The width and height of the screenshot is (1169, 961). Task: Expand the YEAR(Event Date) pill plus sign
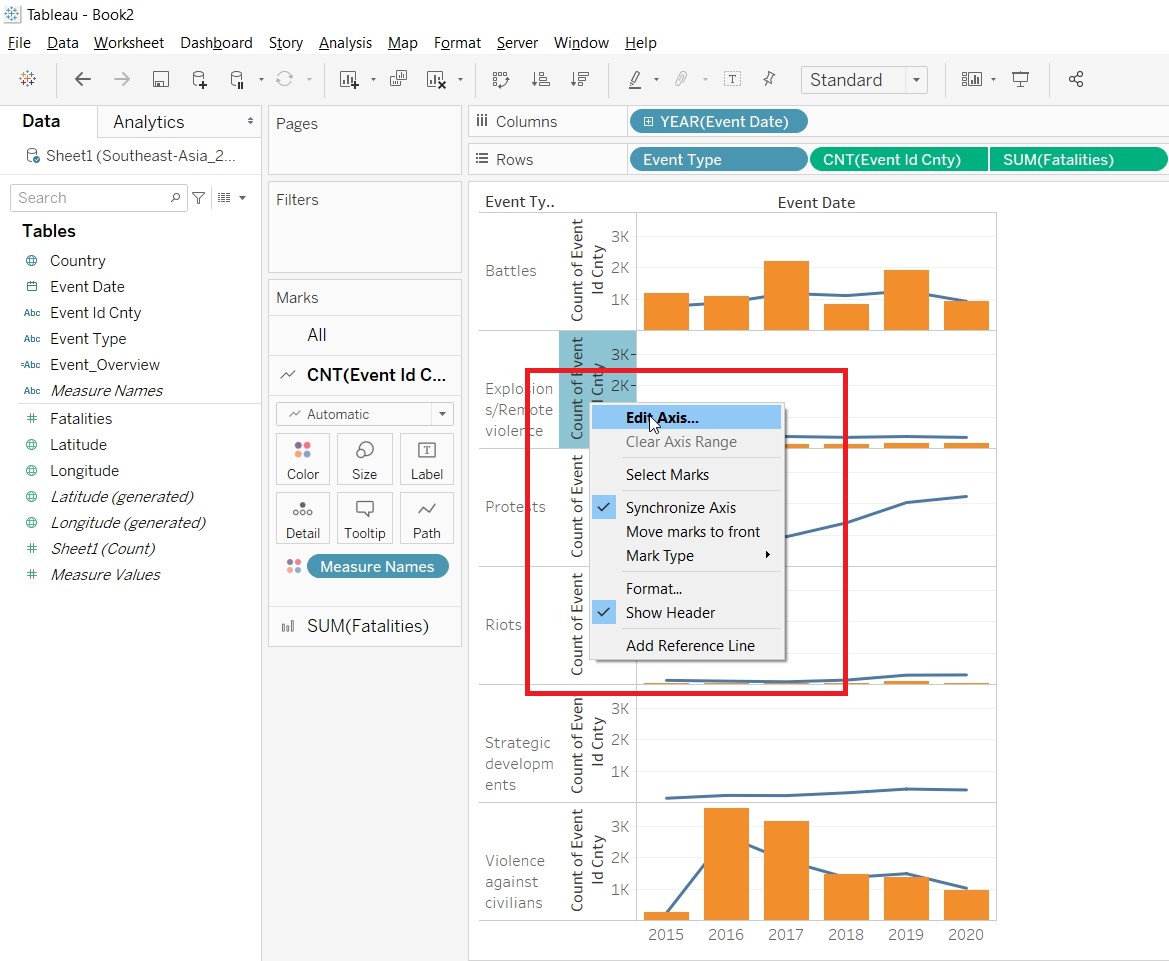tap(648, 122)
